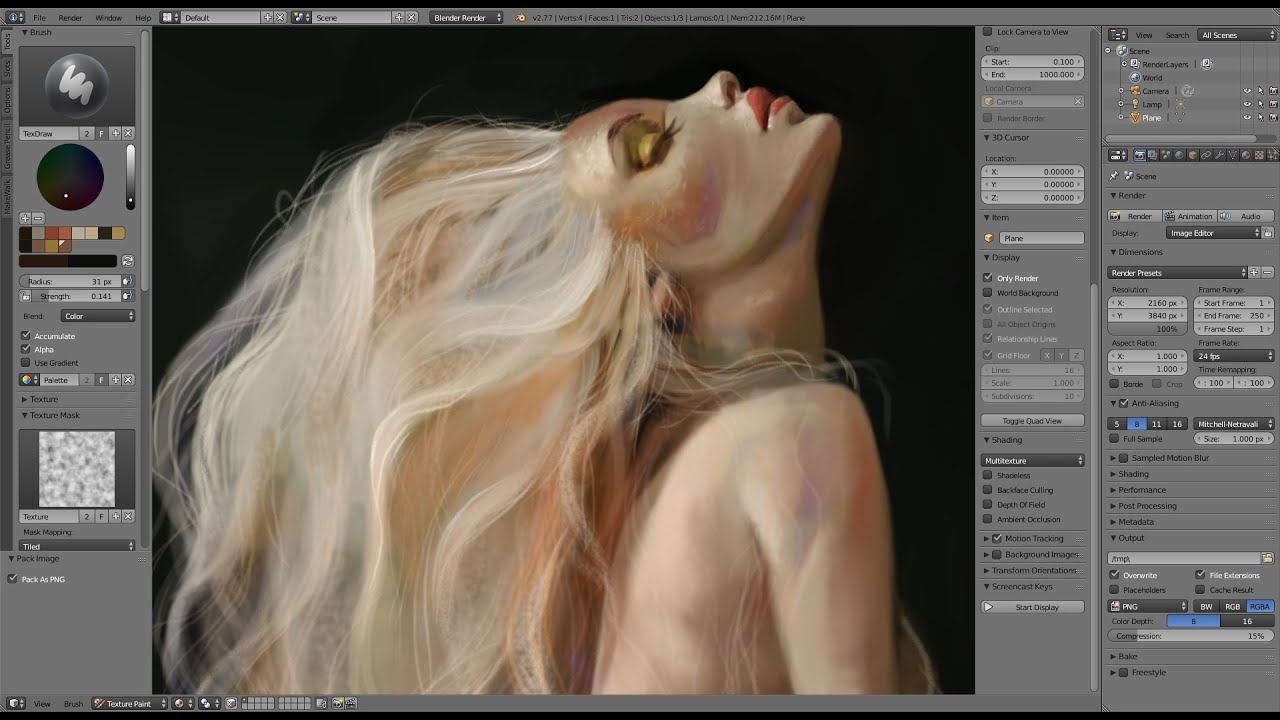Viewport: 1280px width, 720px height.
Task: Open the World properties tab icon
Action: [x=1179, y=155]
